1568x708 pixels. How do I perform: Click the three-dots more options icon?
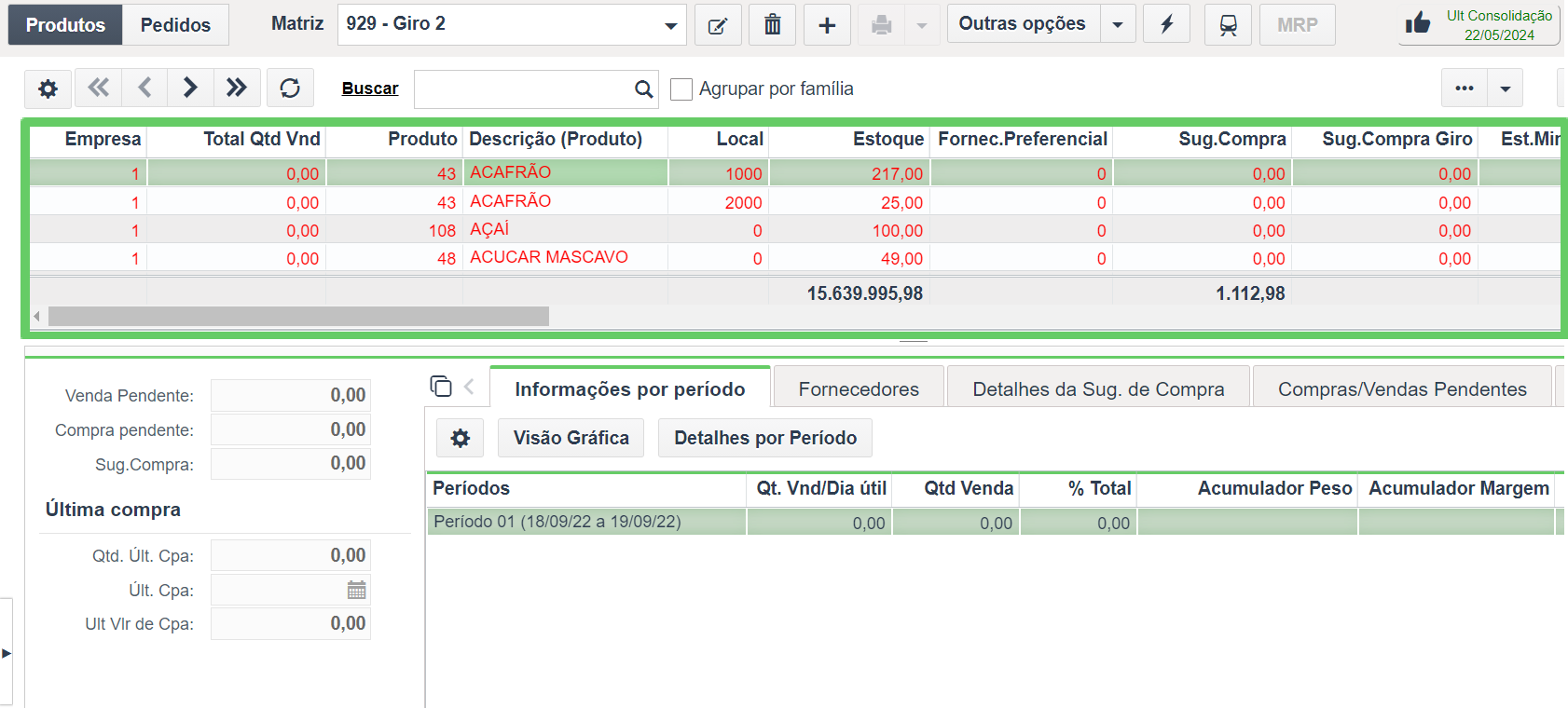1465,88
